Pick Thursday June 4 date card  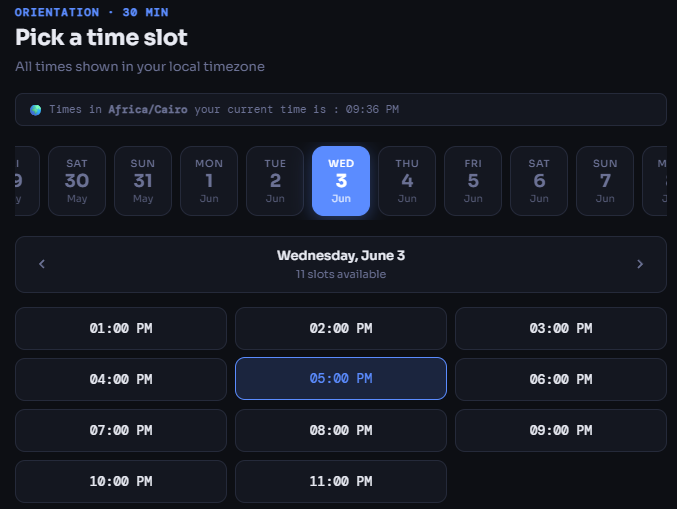click(407, 181)
